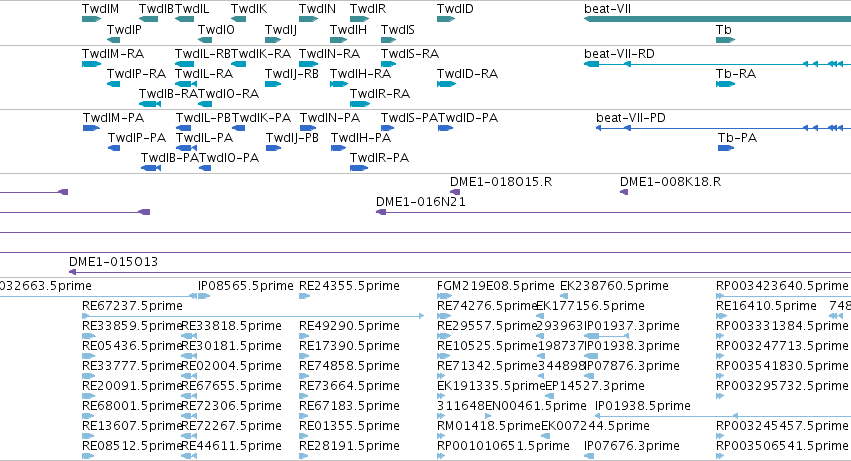Screen dimensions: 851x461
Task: Click the TwdlN-PA protein label
Action: click(x=330, y=118)
